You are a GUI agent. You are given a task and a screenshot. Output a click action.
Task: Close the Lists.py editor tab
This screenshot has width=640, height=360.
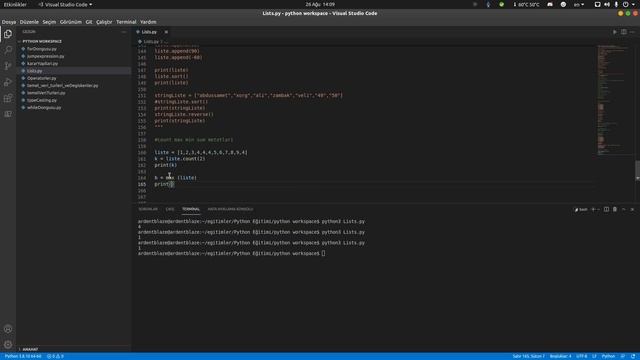point(166,32)
